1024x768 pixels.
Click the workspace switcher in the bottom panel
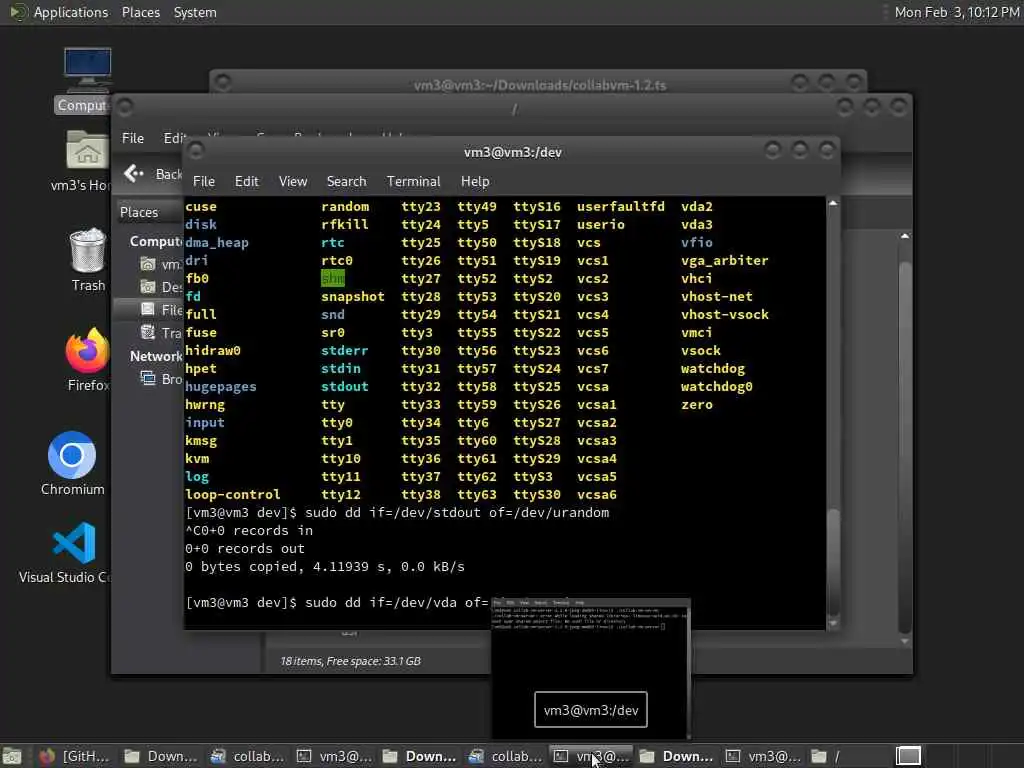tap(908, 756)
